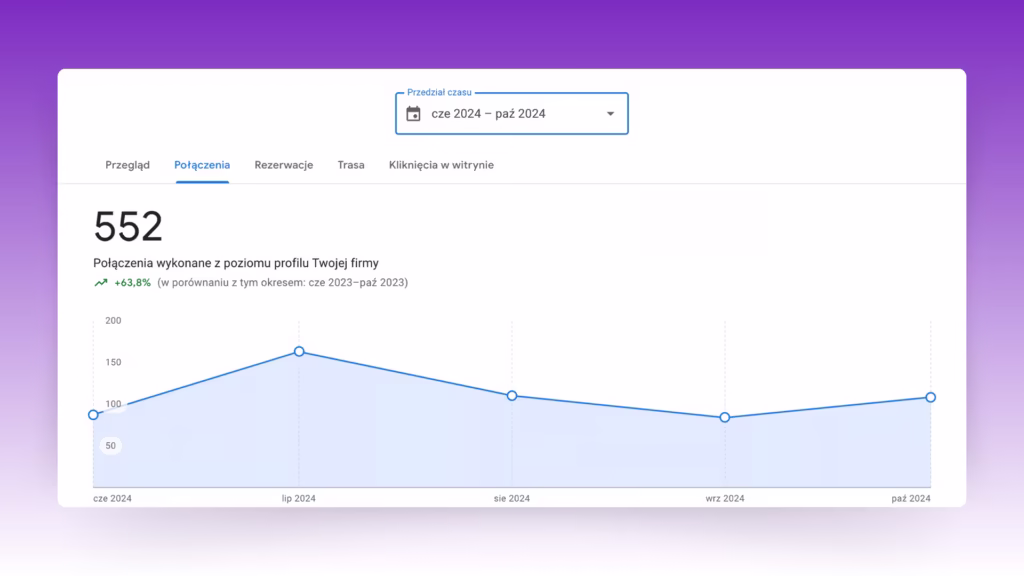
Task: Select the chart data point for cze 2024
Action: coord(93,415)
